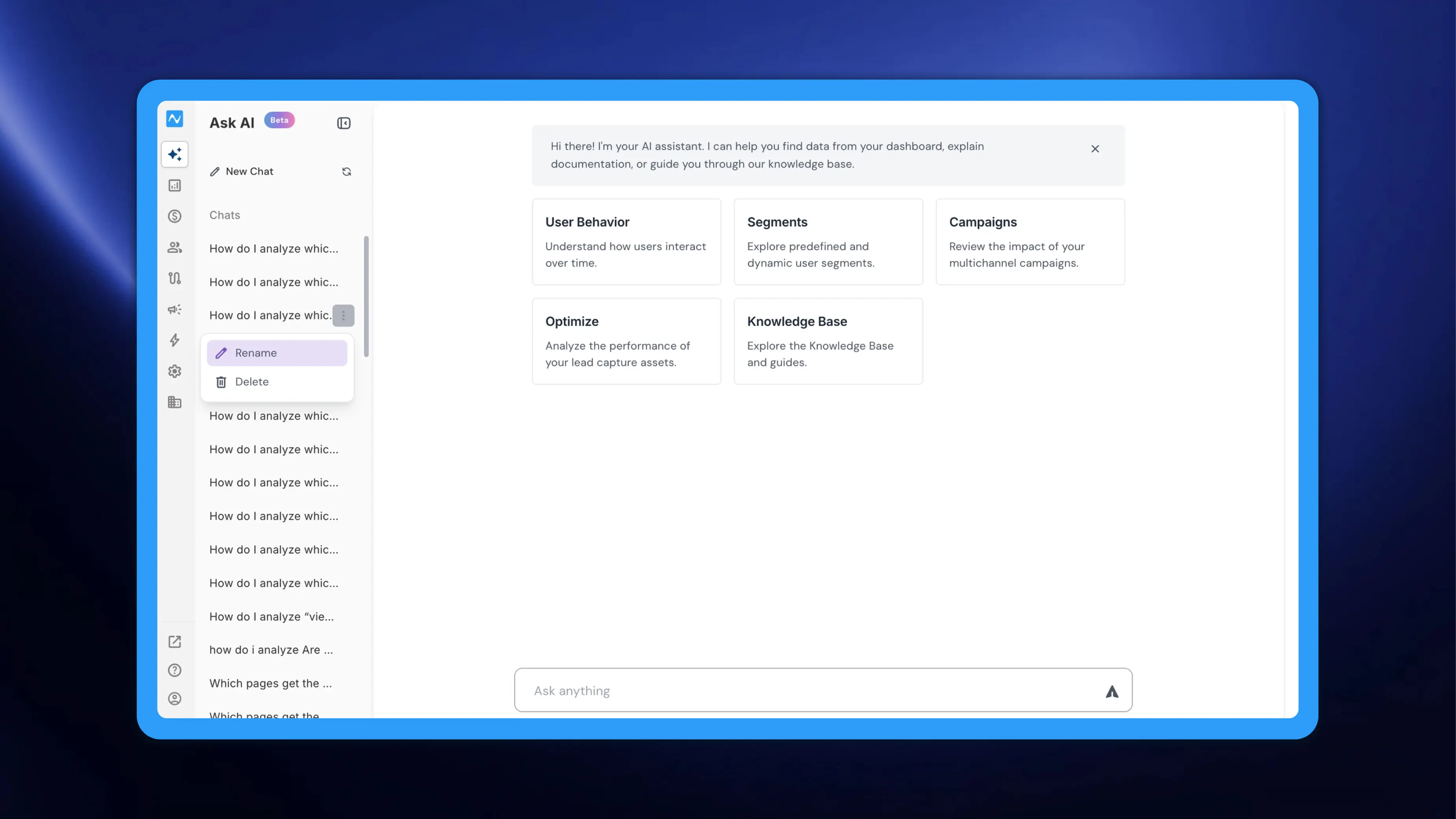The width and height of the screenshot is (1456, 819).
Task: Open the revenue dollar icon in sidebar
Action: pos(175,216)
